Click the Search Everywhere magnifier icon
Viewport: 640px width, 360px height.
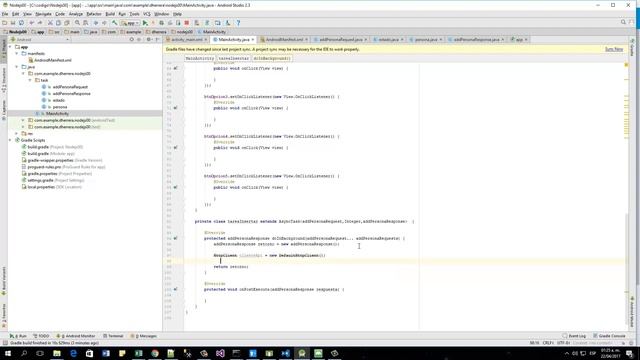[x=623, y=22]
